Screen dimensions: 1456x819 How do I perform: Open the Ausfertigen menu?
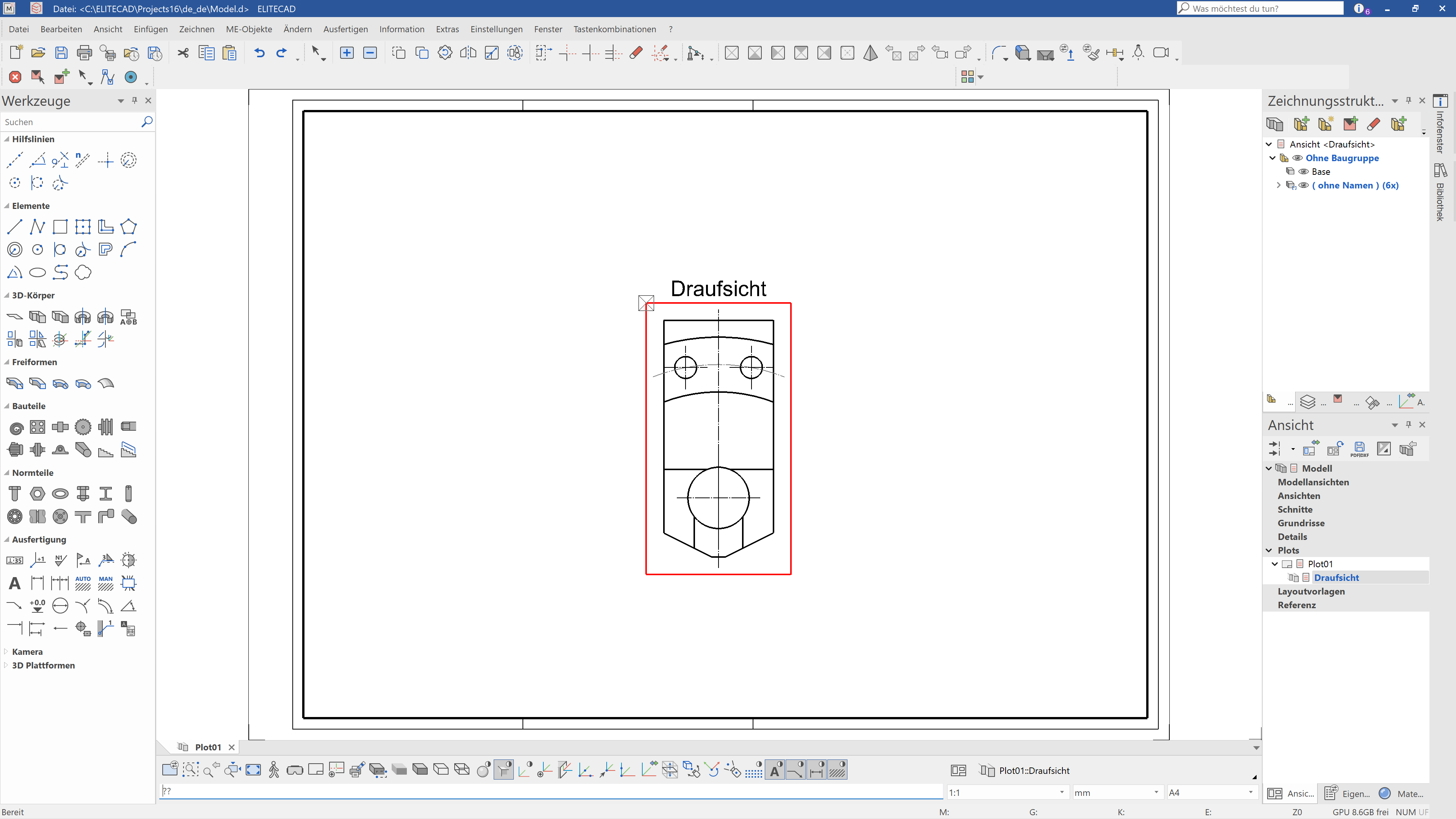[x=345, y=30]
